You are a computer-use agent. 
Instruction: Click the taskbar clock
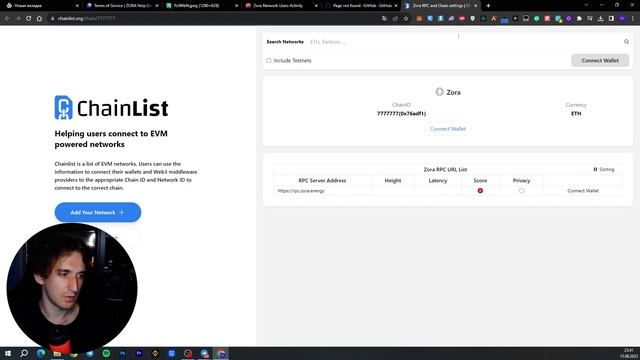click(628, 353)
